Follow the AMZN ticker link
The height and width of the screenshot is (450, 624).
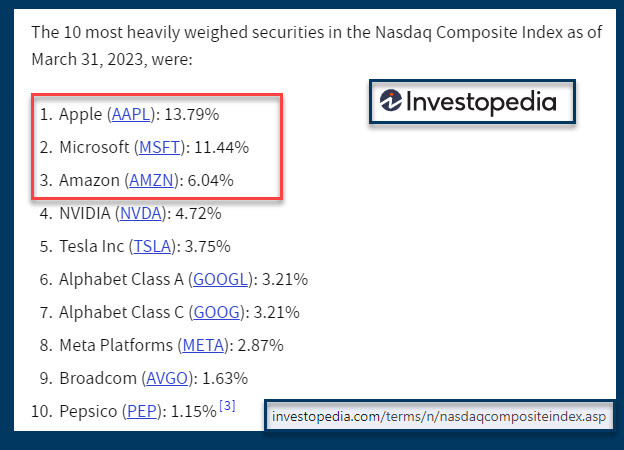151,180
